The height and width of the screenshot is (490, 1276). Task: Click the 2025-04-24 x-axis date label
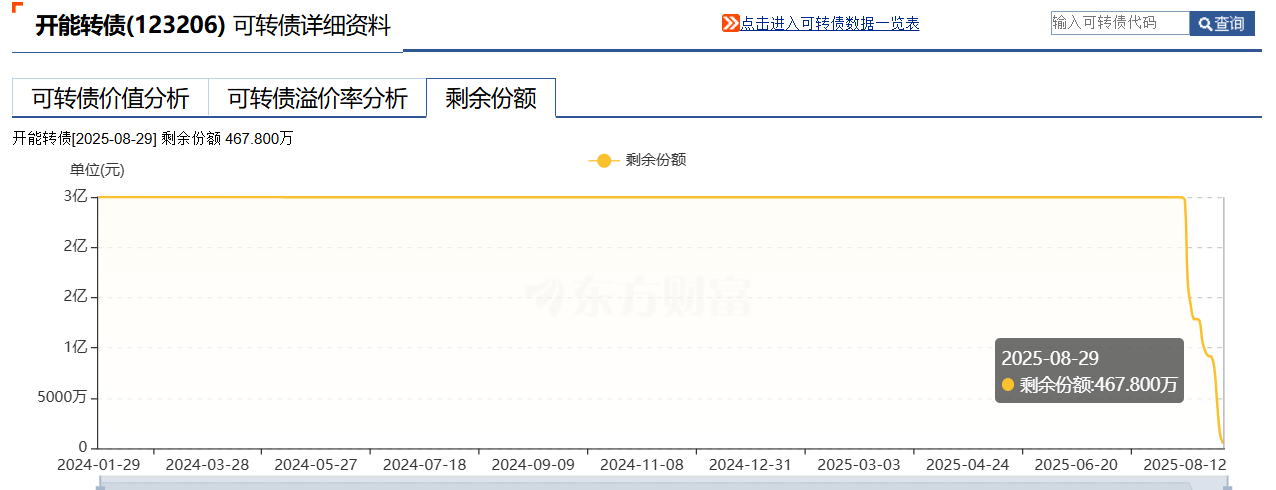(968, 465)
